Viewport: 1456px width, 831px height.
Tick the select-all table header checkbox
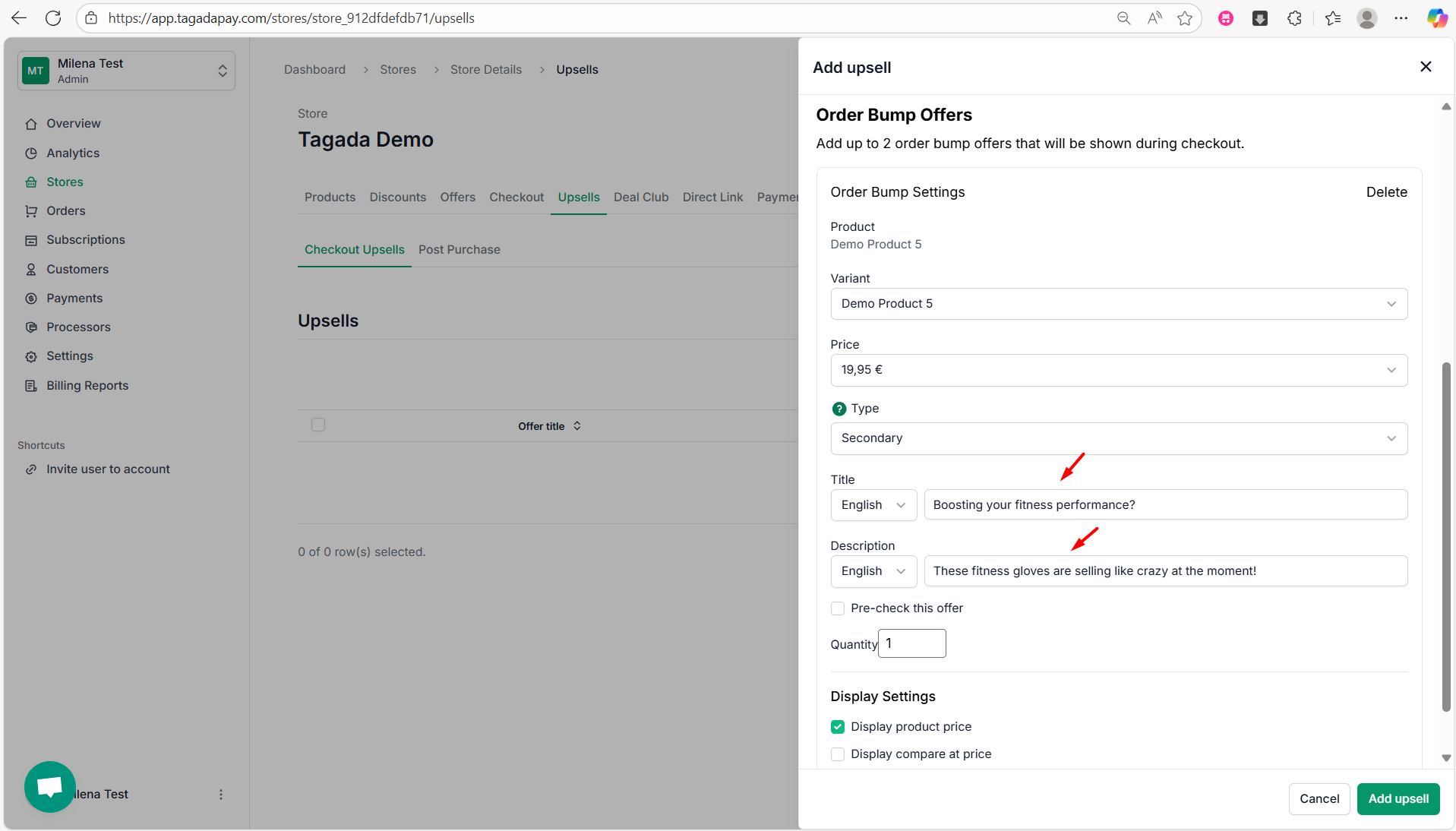(318, 425)
